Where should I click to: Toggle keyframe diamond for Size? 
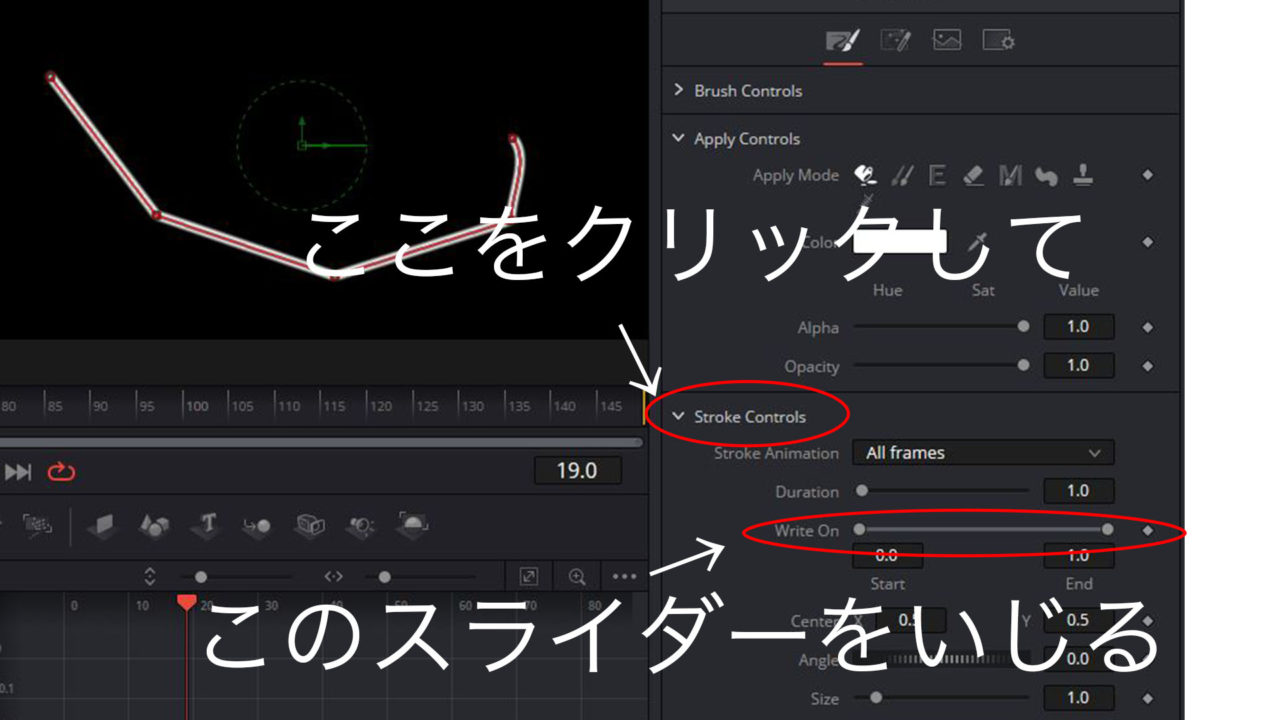[1147, 698]
